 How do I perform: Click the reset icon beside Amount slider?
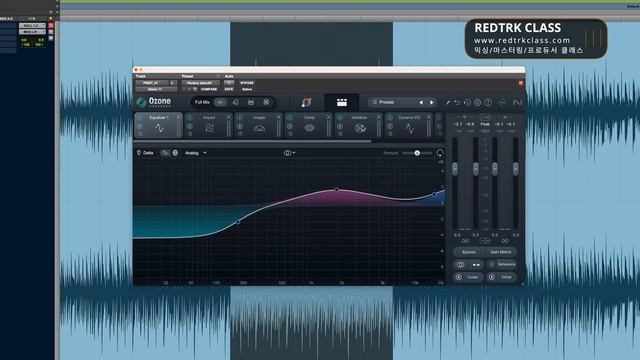(x=440, y=153)
